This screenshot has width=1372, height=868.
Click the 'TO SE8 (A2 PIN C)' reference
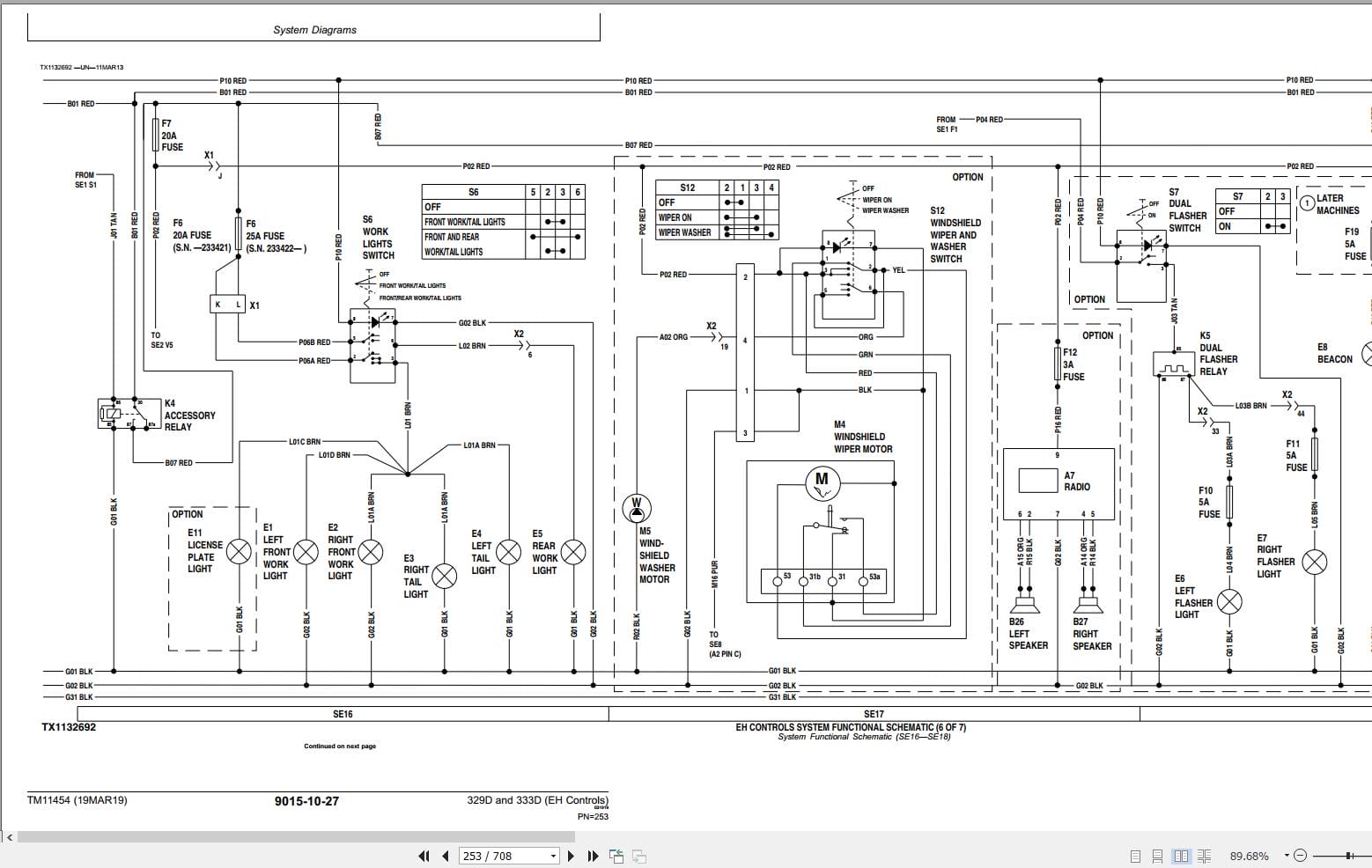[725, 644]
